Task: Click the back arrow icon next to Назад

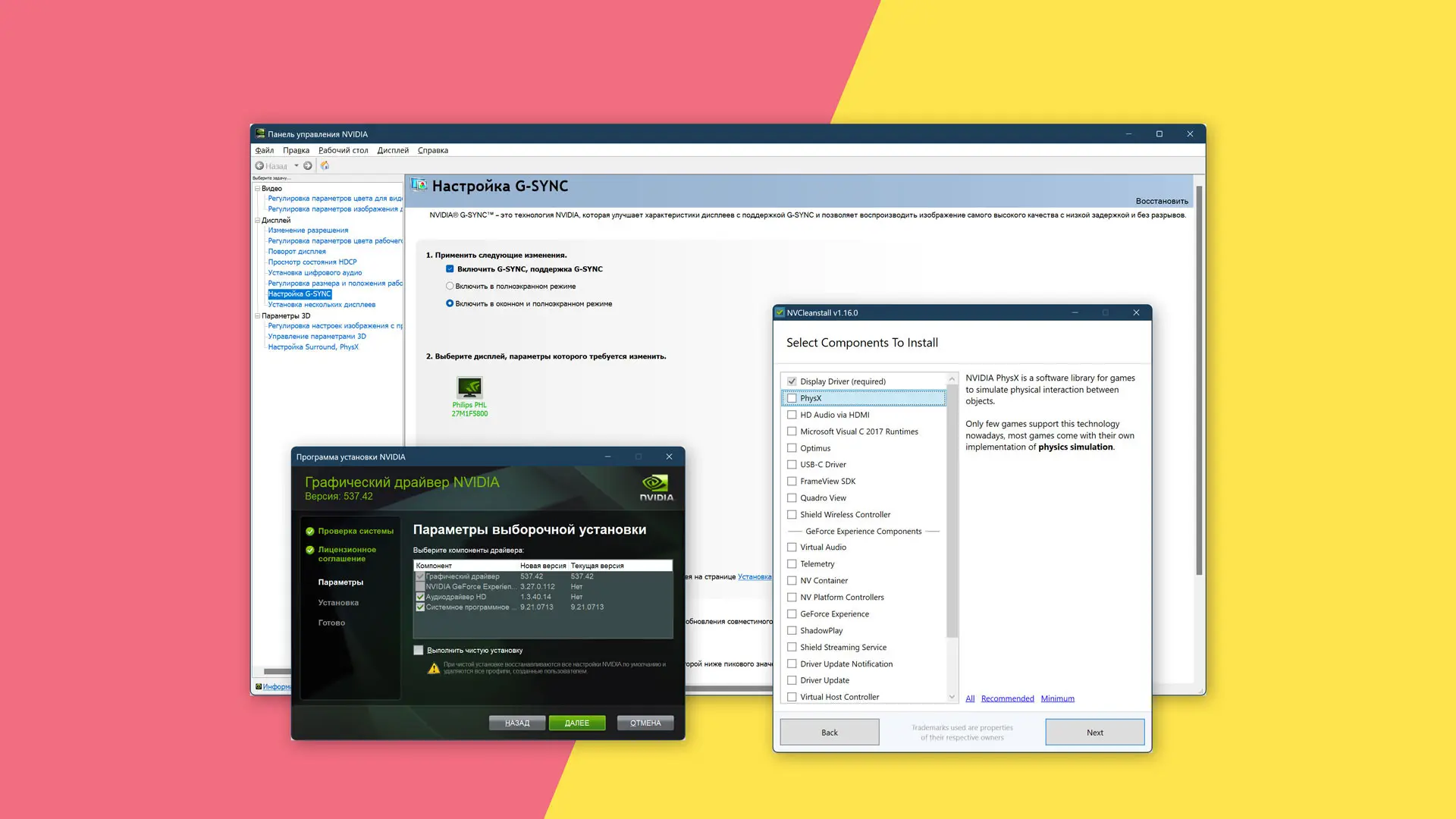Action: (259, 165)
